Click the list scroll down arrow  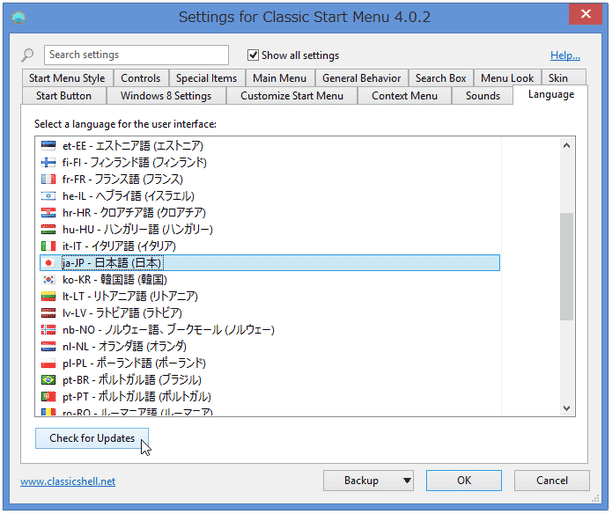[x=567, y=408]
